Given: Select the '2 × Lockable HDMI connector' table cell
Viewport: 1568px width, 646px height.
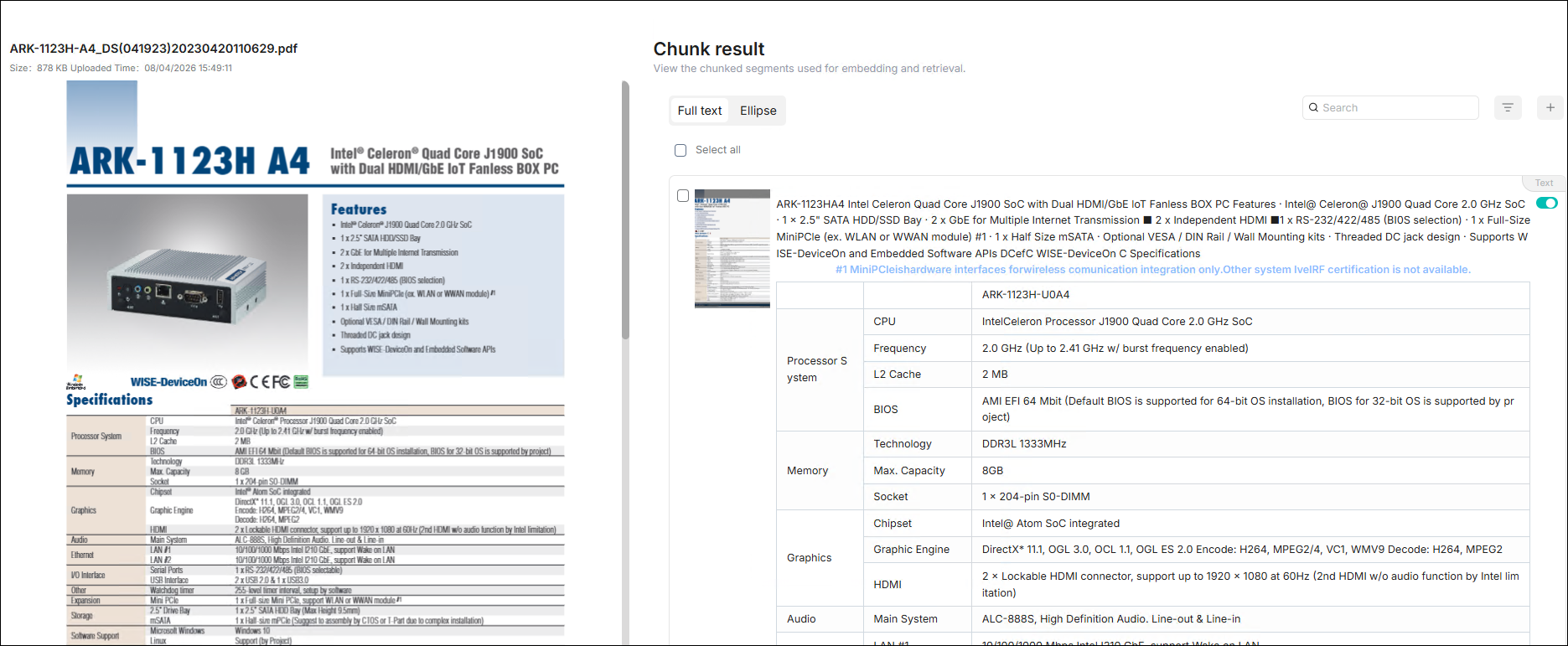Looking at the screenshot, I should click(1250, 585).
